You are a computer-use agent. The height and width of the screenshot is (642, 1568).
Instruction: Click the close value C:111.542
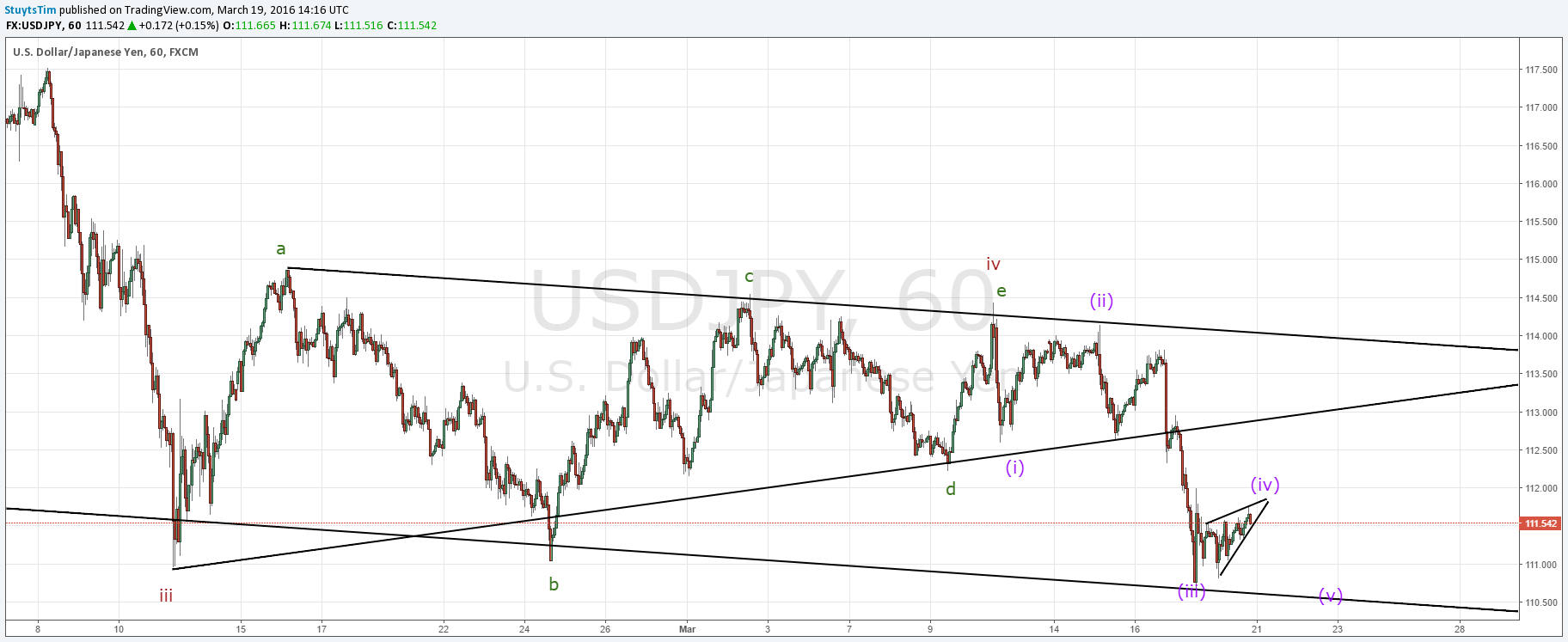[412, 26]
